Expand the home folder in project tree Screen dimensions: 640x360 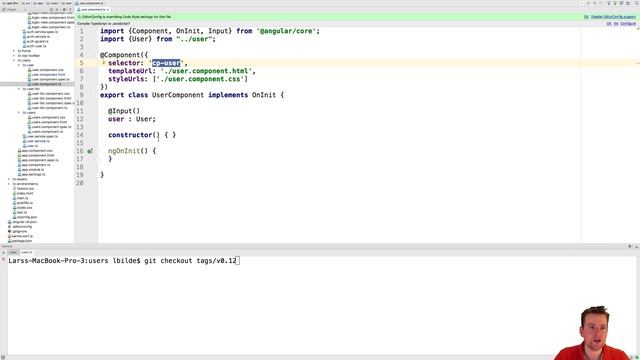(x=14, y=51)
